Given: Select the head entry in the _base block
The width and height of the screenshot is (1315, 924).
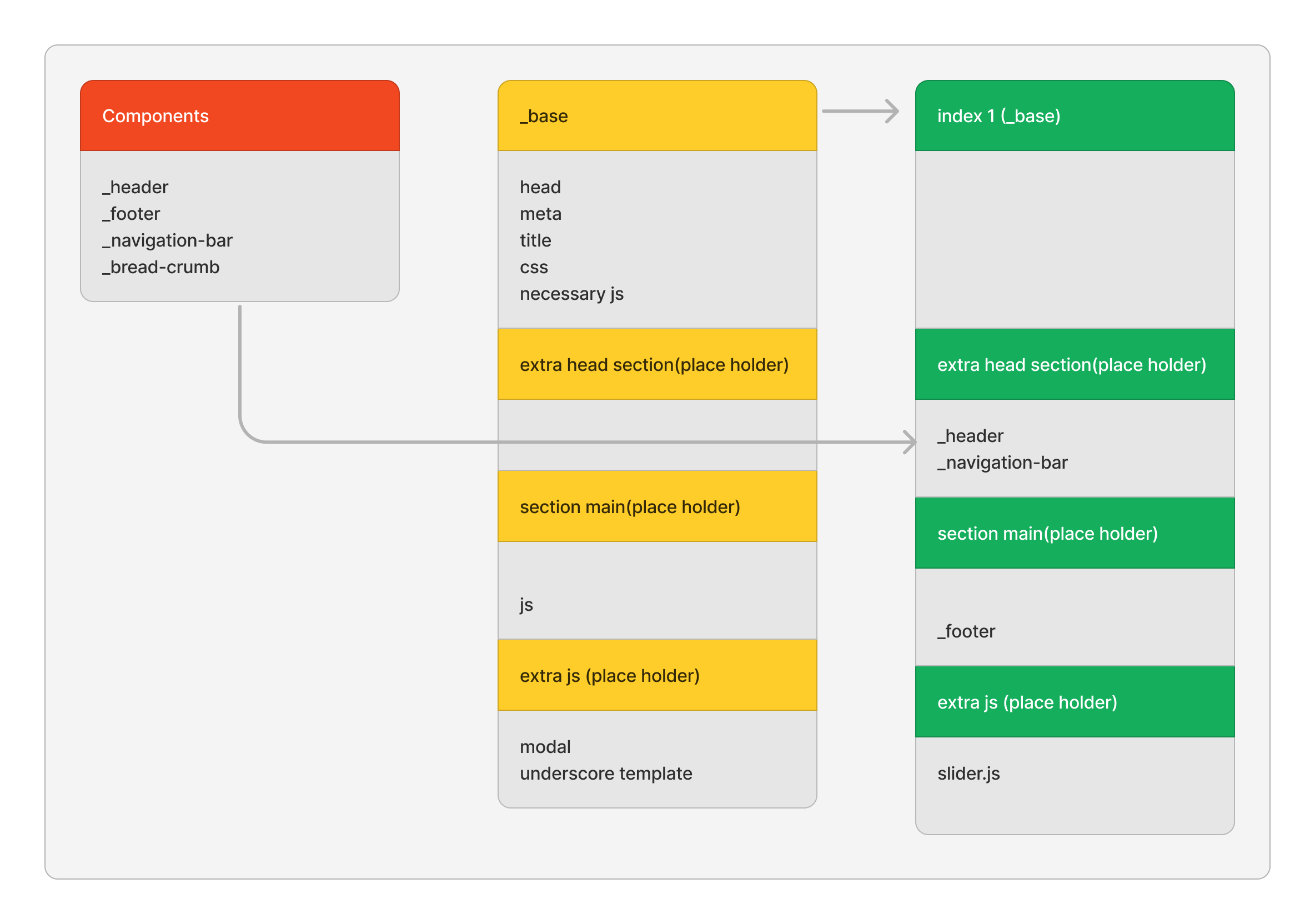Looking at the screenshot, I should (540, 186).
